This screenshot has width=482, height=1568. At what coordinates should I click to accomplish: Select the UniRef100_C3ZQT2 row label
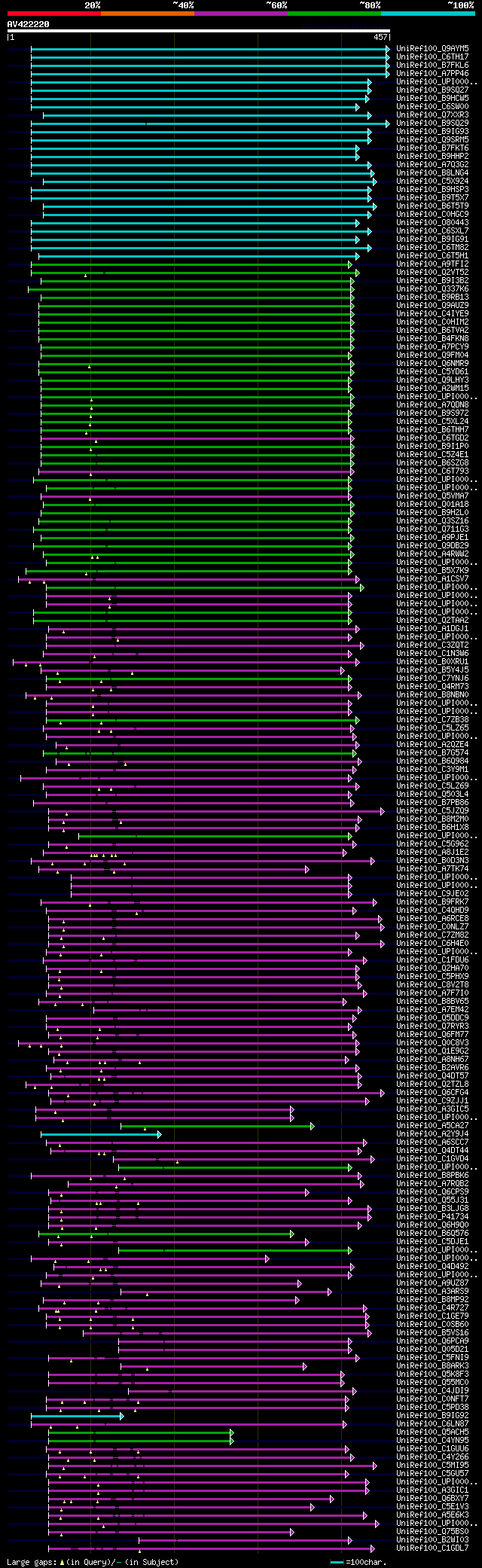[x=432, y=645]
